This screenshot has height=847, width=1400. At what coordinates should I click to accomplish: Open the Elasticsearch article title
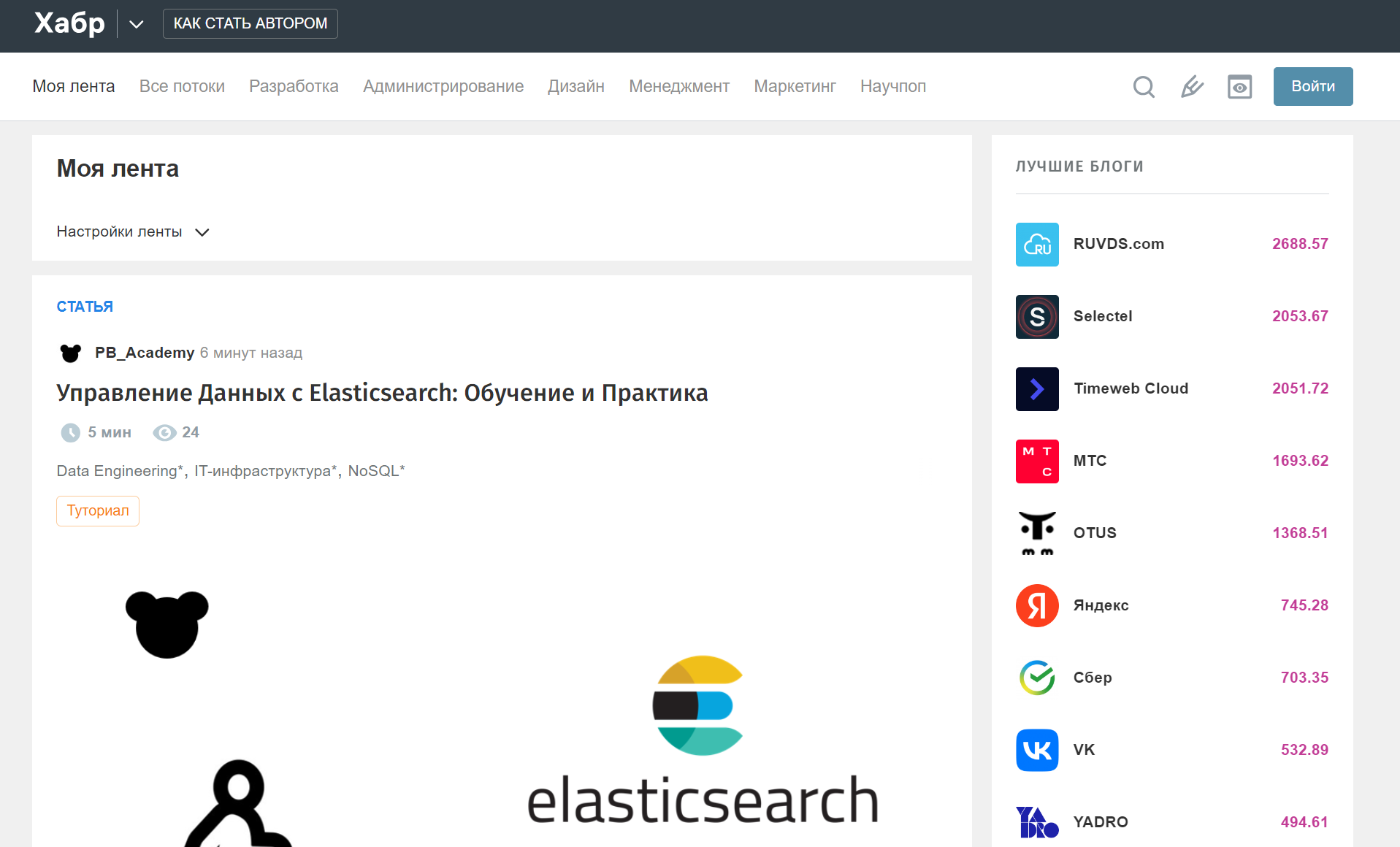[382, 393]
